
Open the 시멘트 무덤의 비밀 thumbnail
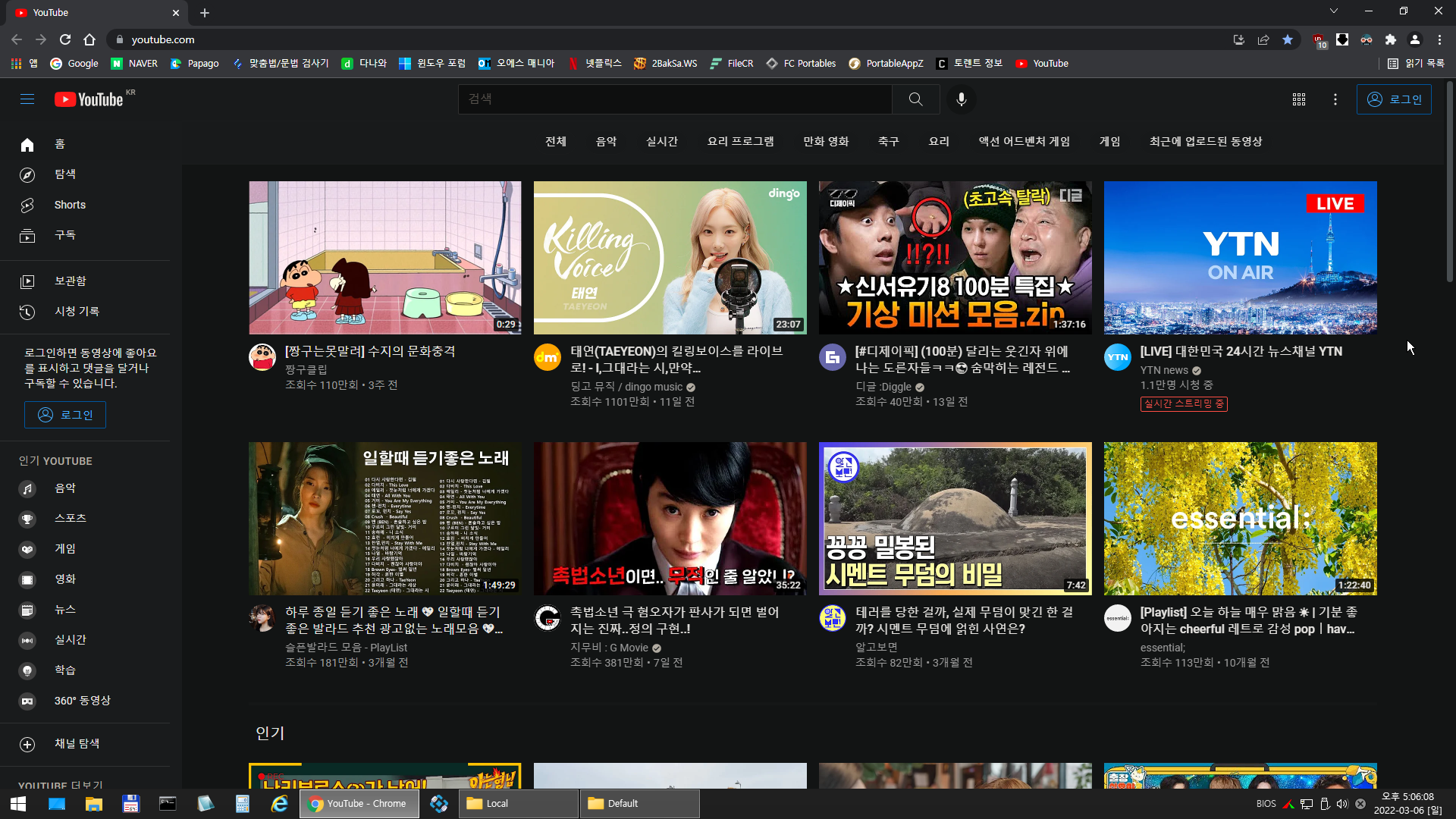955,519
